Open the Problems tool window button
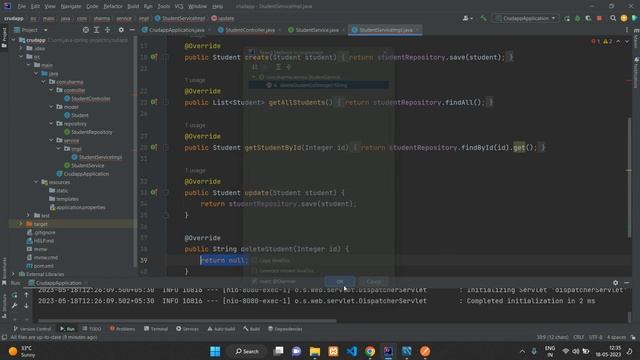Screen dimensions: 640x360 click(122, 329)
